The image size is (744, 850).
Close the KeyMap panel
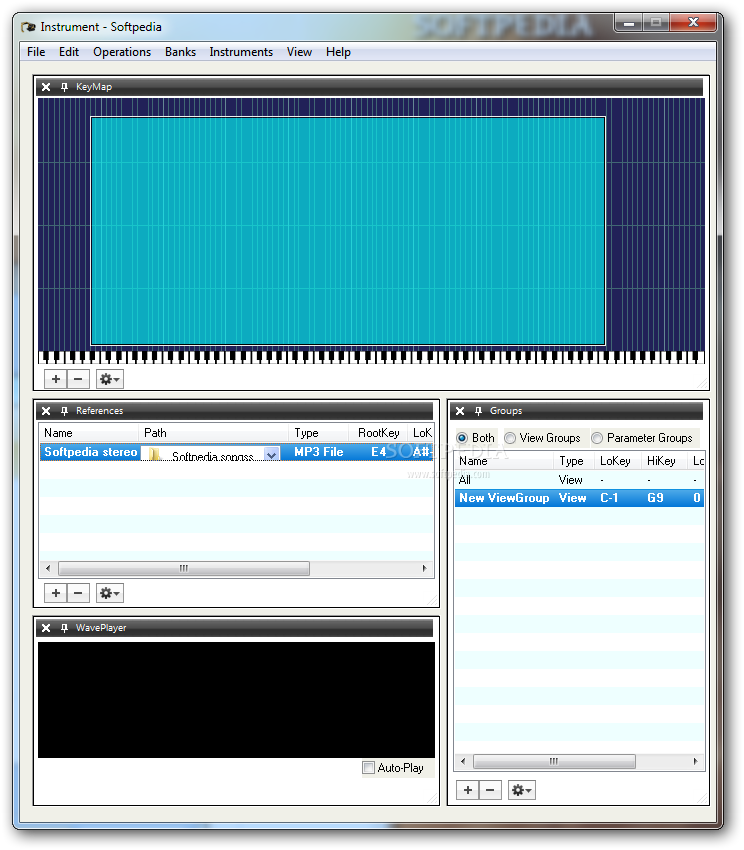46,87
